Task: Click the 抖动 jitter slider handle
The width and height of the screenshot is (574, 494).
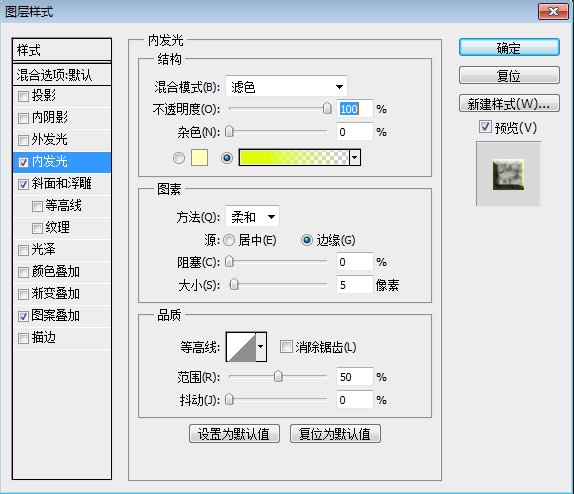Action: coord(229,400)
